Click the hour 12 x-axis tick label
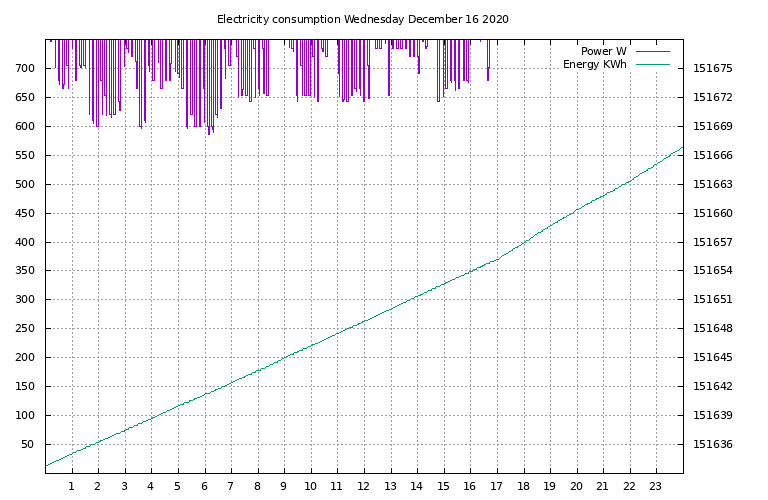The height and width of the screenshot is (500, 768). (363, 486)
